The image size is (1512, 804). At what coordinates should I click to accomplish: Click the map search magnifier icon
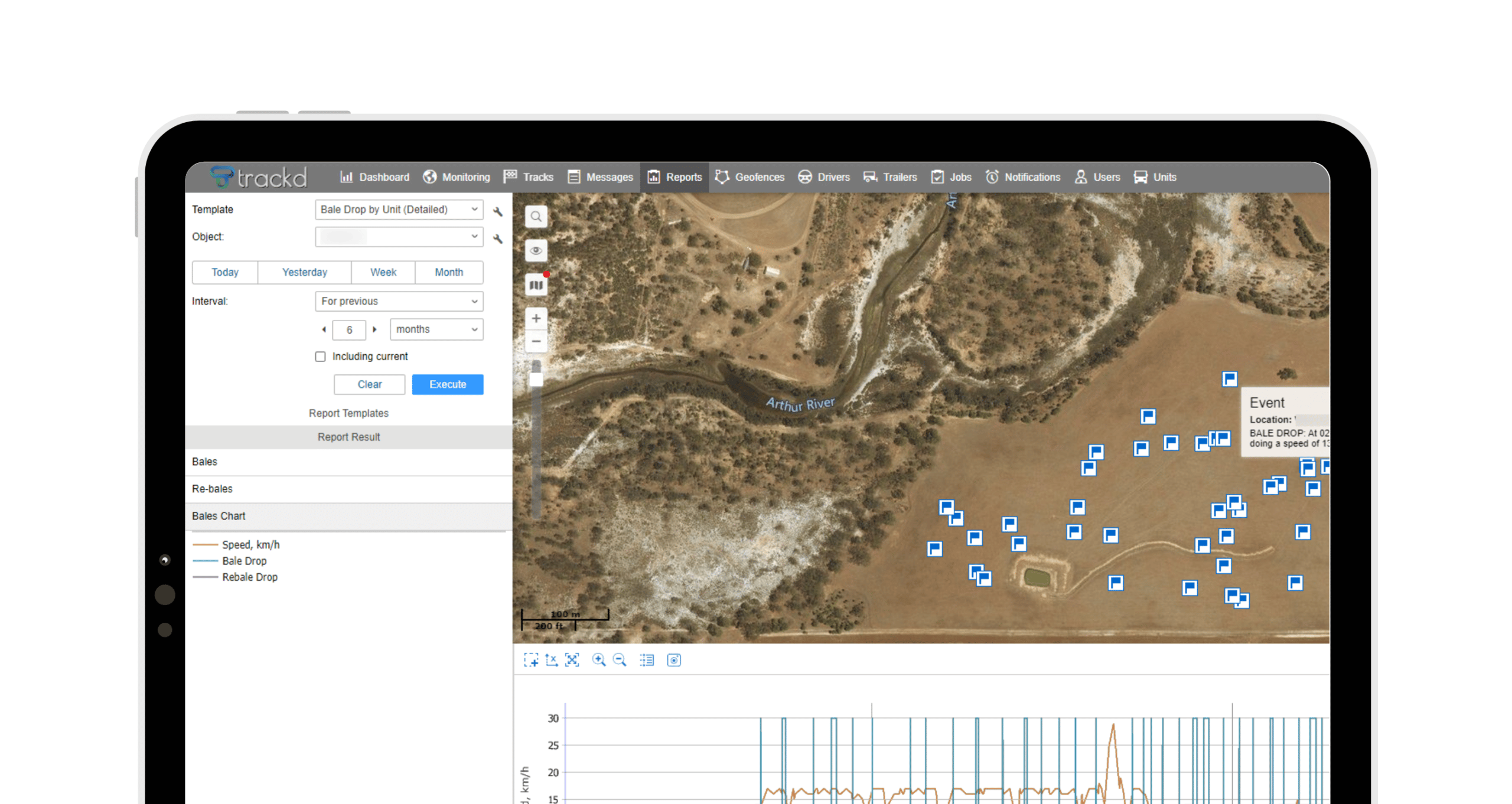pyautogui.click(x=536, y=217)
